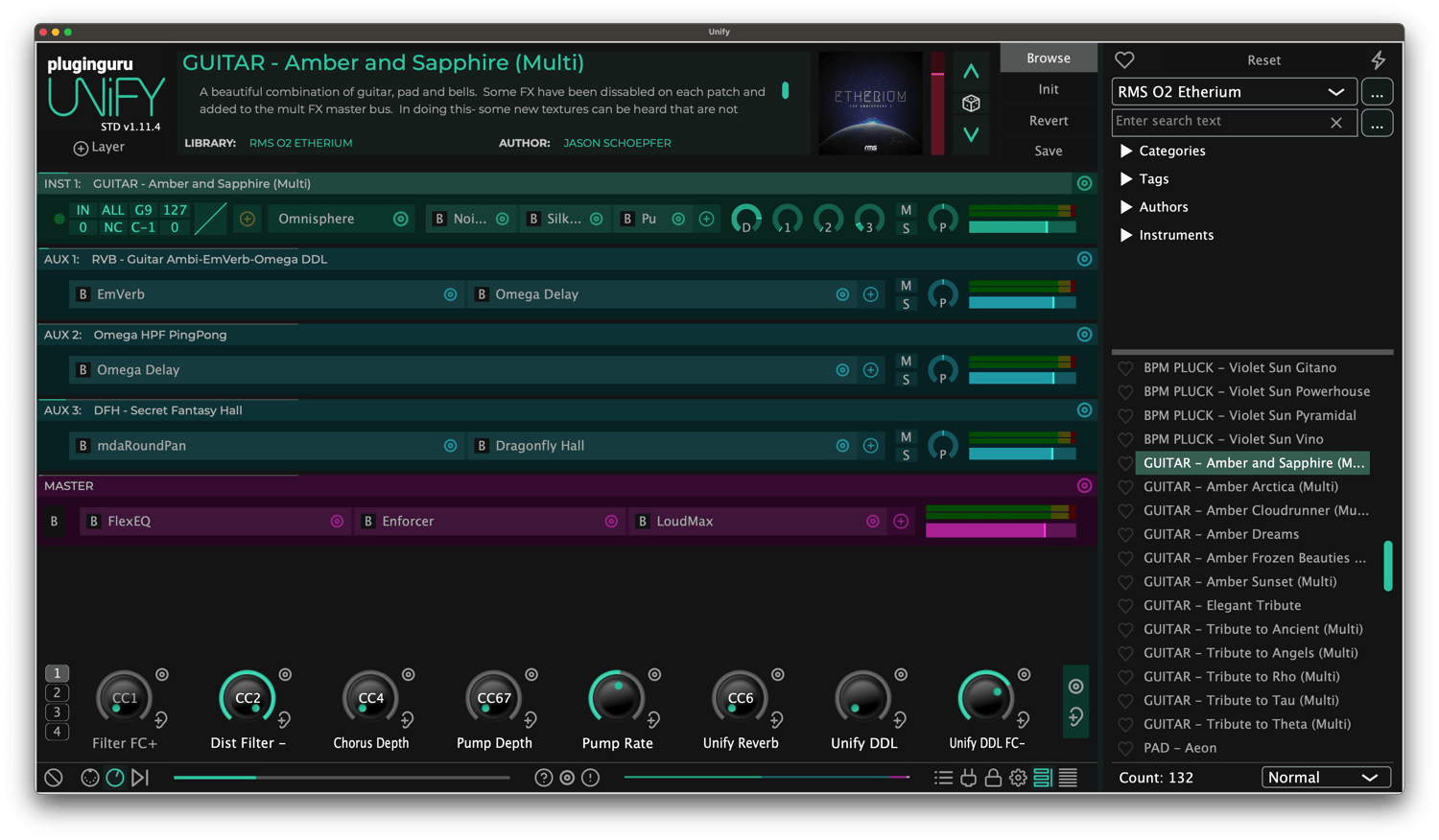Click the RMS O2 ETHERIUM library link
This screenshot has height=840, width=1439.
[x=300, y=143]
